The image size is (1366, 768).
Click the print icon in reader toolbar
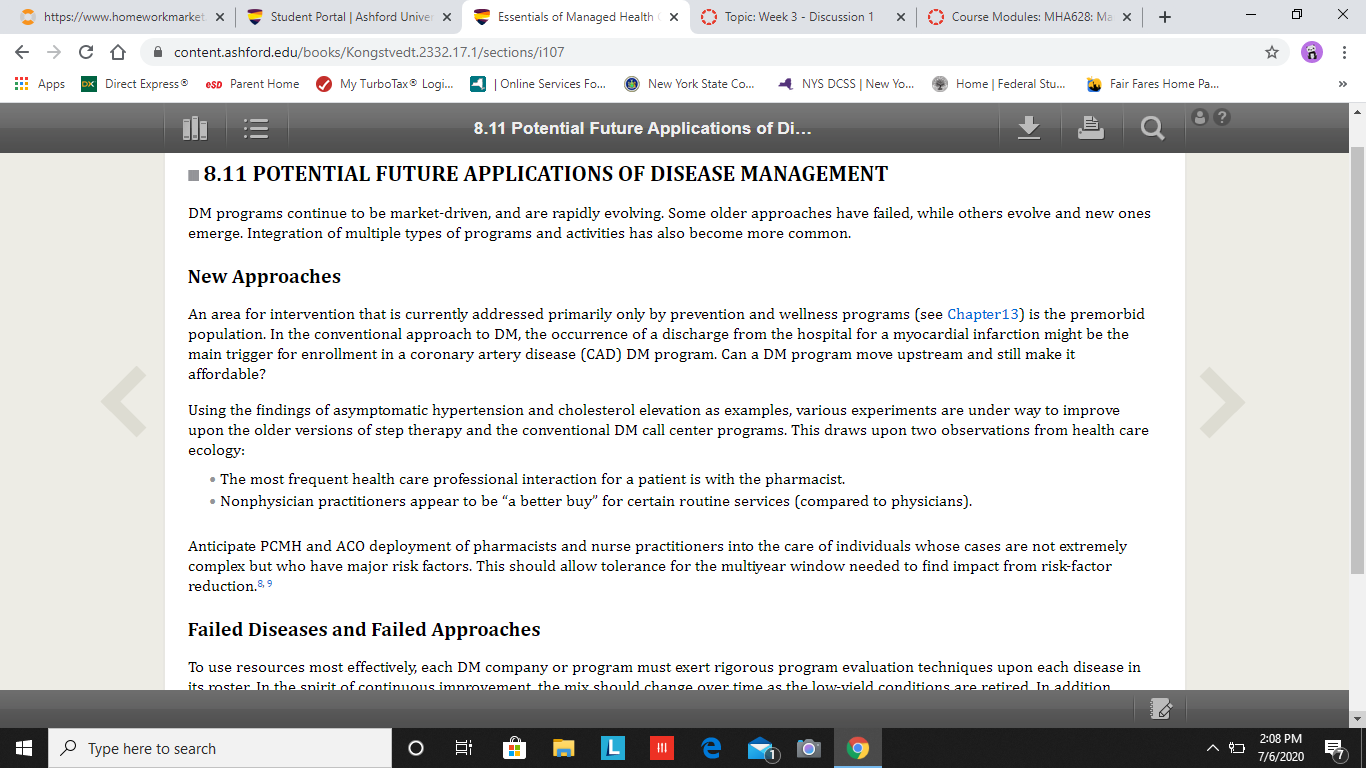coord(1091,127)
